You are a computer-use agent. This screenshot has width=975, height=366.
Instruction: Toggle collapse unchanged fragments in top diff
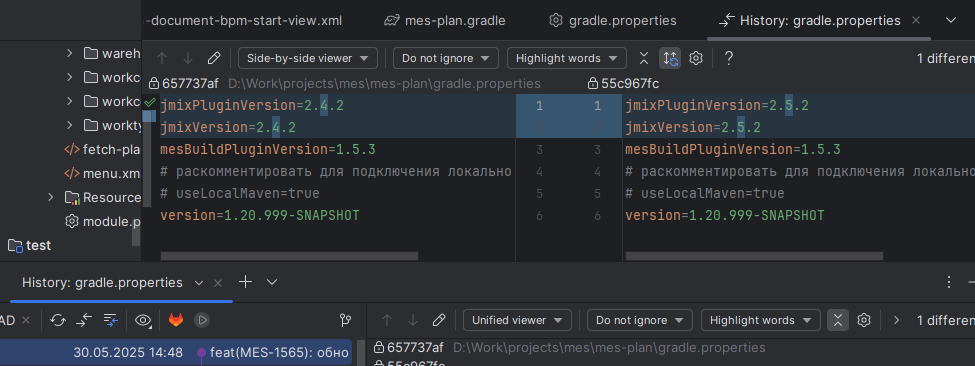pos(644,58)
